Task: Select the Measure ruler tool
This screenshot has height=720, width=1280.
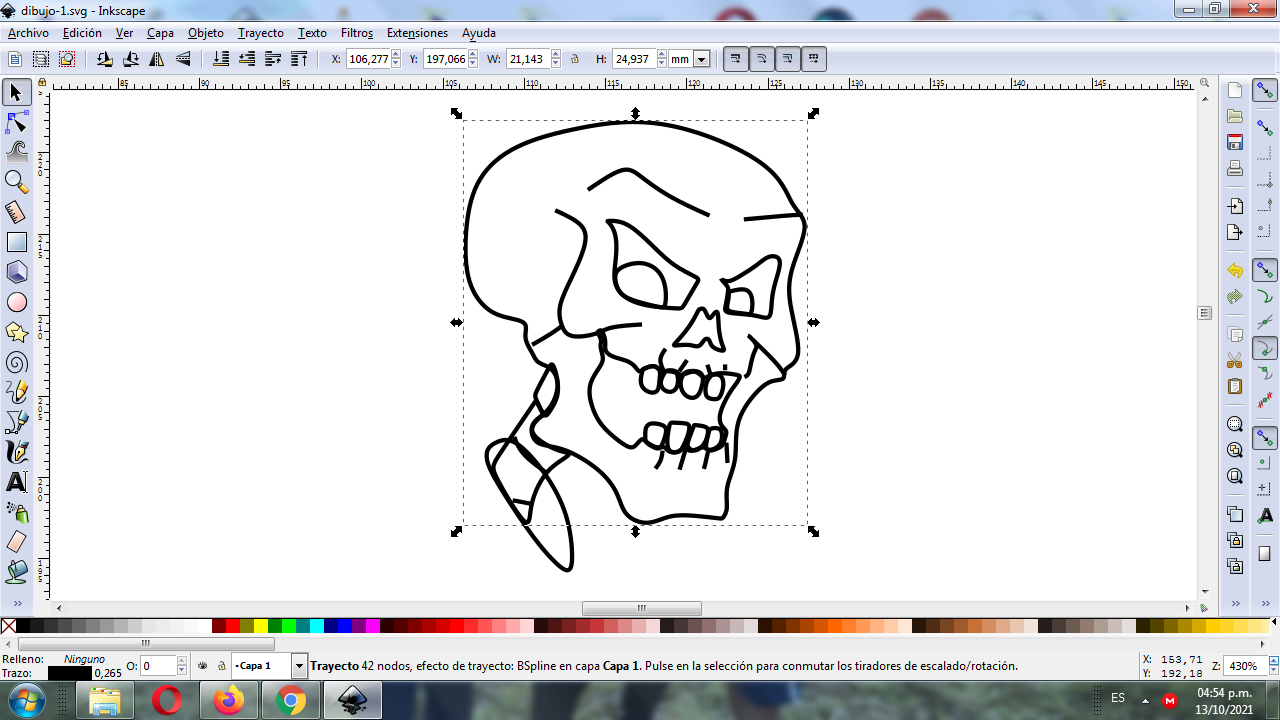Action: tap(16, 212)
